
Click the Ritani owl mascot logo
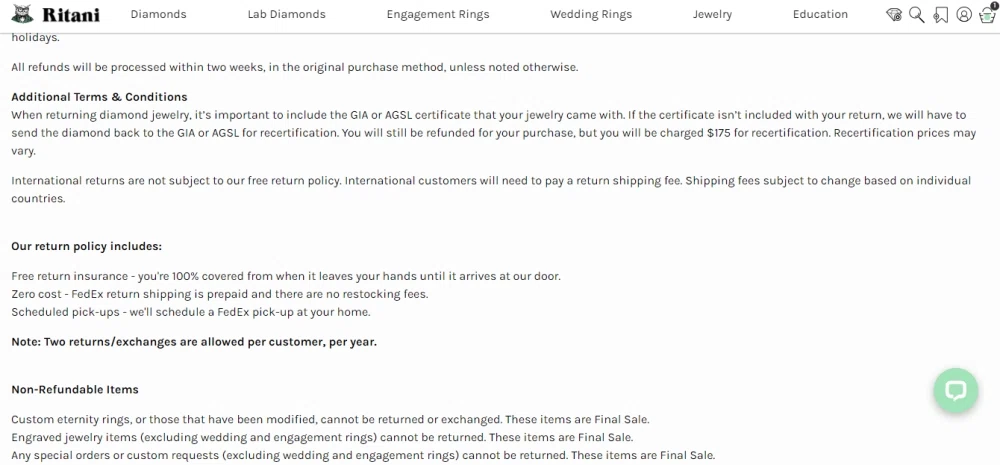click(23, 15)
